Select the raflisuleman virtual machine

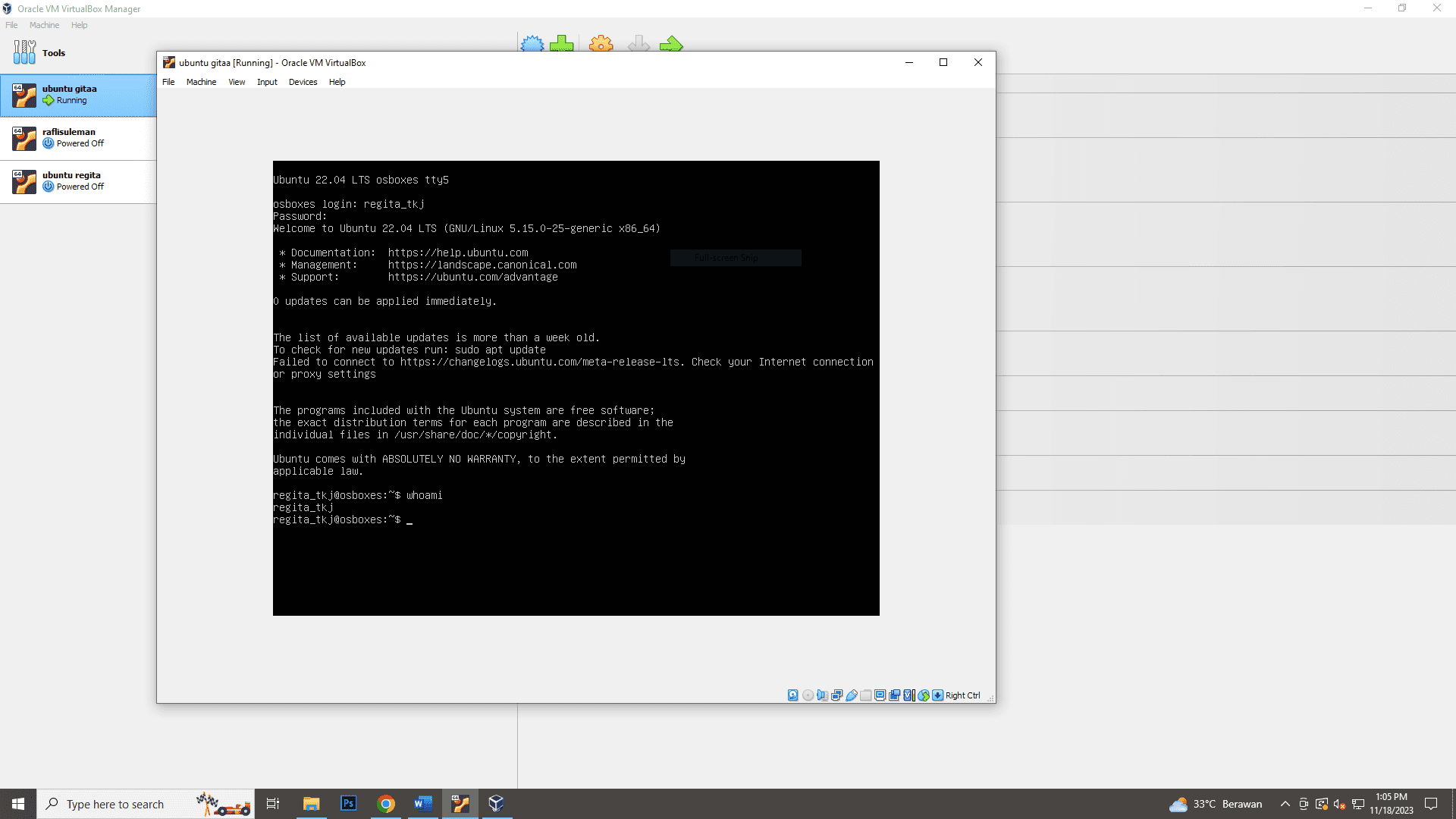coord(78,138)
